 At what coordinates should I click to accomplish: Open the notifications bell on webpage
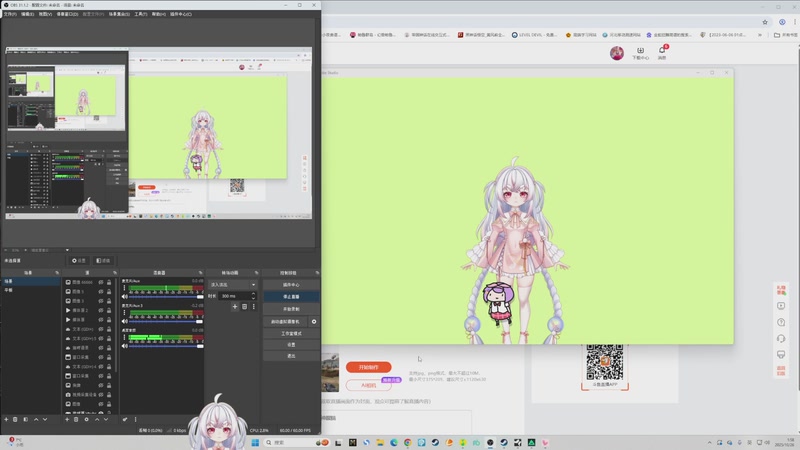[662, 53]
